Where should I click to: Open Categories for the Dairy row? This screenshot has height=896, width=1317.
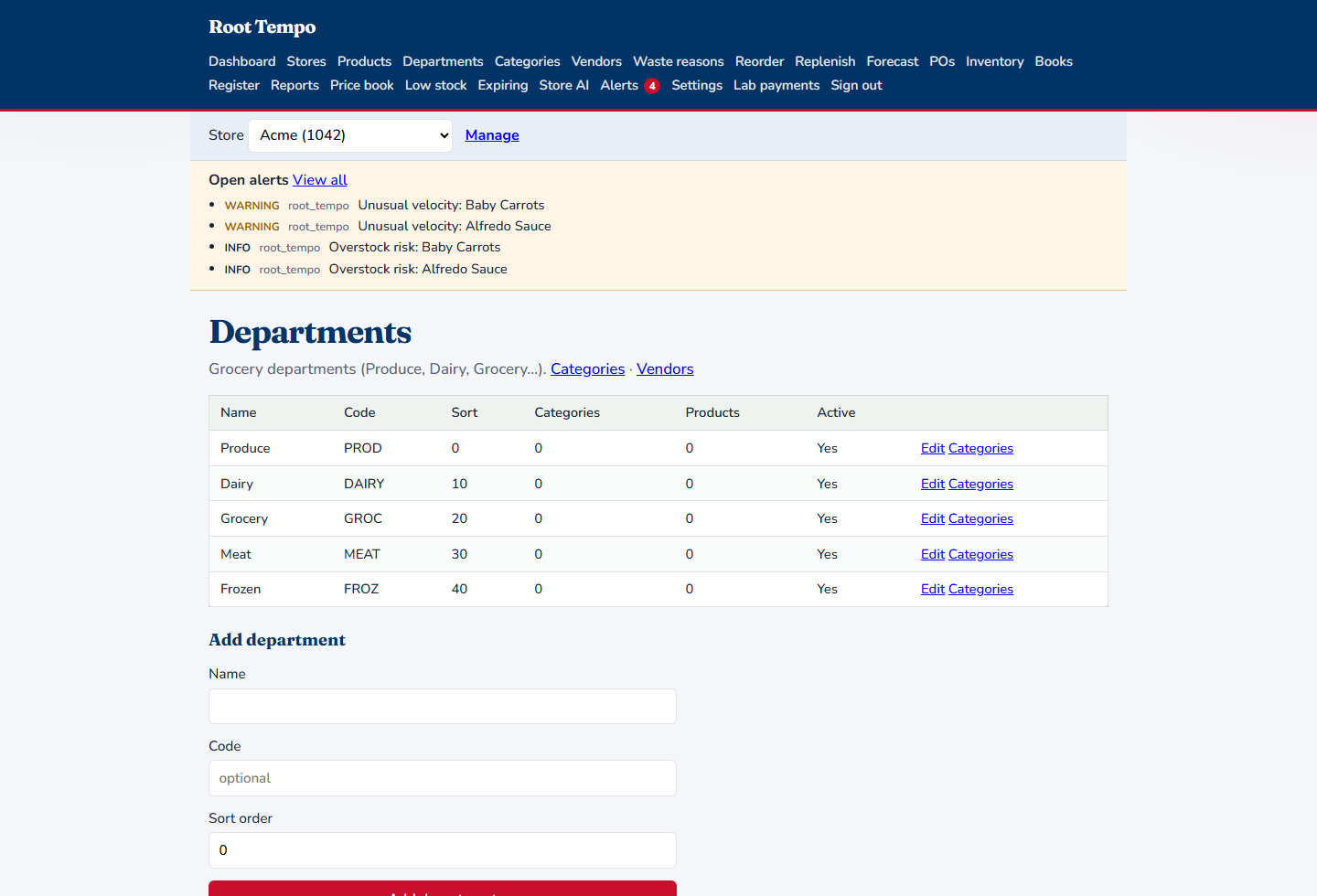[x=980, y=484]
